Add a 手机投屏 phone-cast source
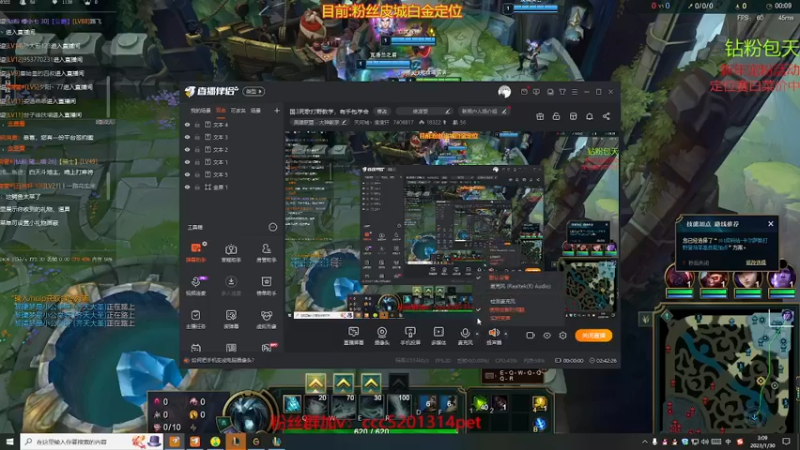 click(410, 336)
